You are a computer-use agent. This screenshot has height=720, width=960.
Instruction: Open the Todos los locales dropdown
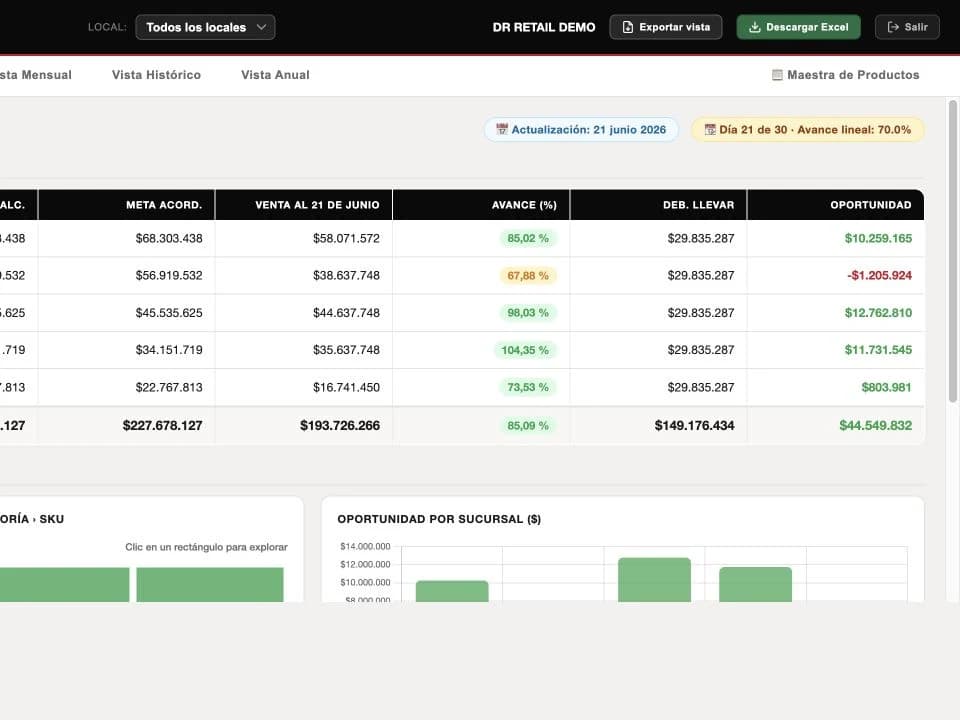pyautogui.click(x=205, y=27)
